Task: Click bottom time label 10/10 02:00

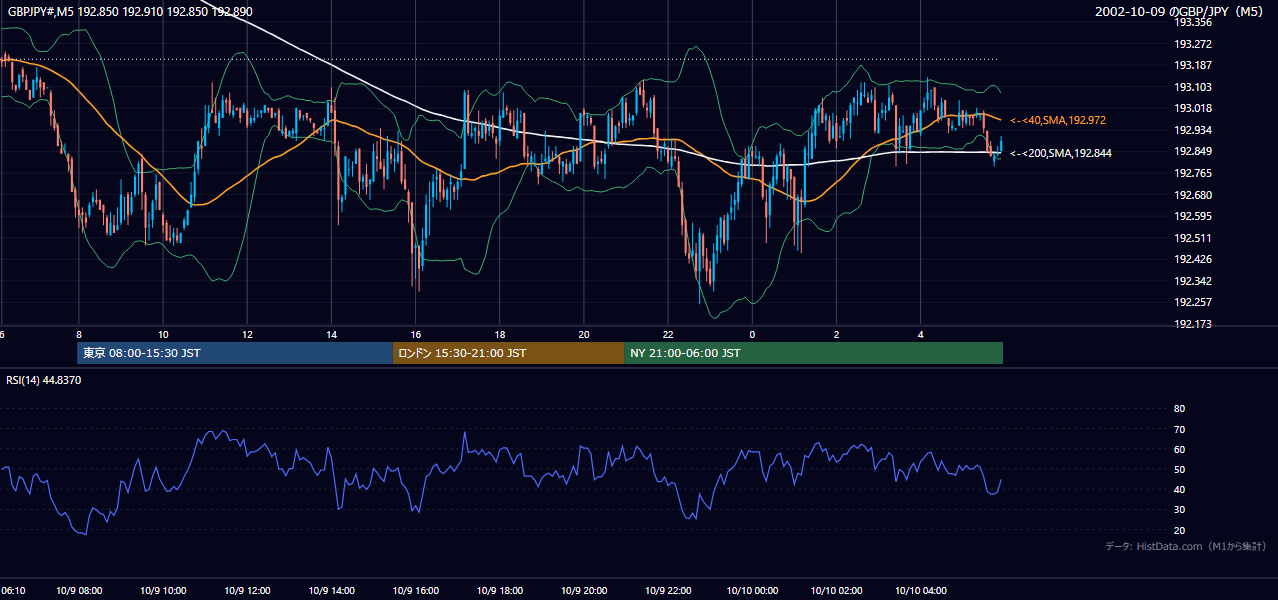Action: [837, 591]
